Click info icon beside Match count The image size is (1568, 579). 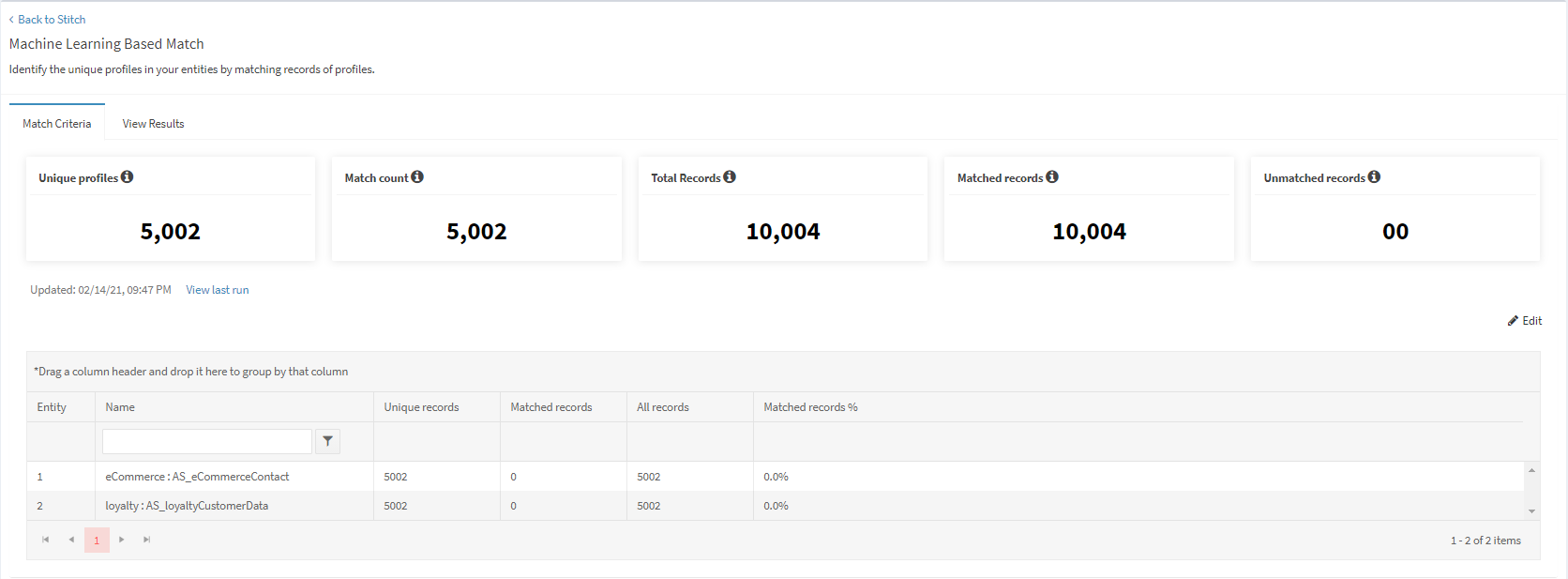point(417,176)
